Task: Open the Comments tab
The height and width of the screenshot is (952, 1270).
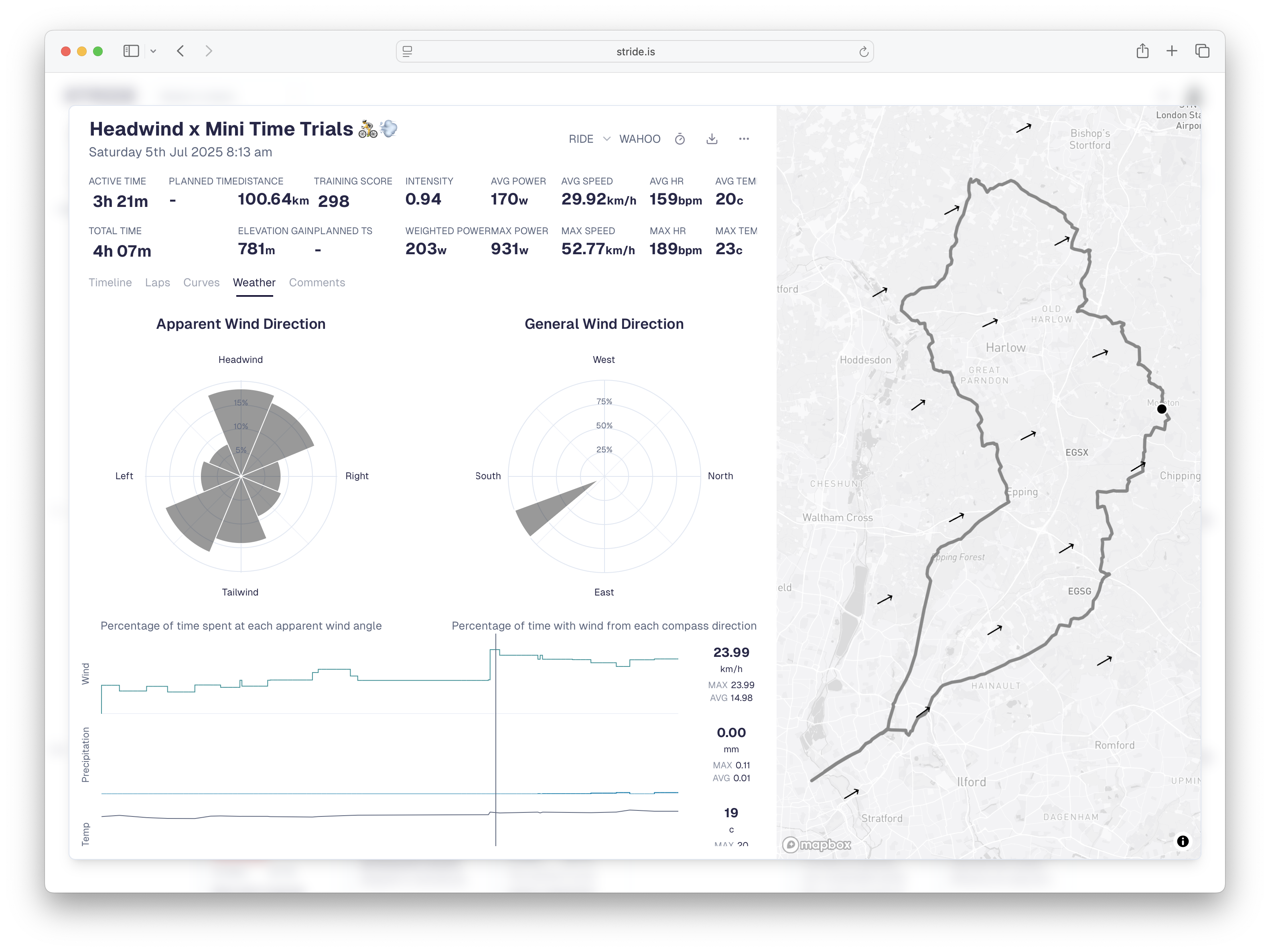Action: pyautogui.click(x=316, y=282)
